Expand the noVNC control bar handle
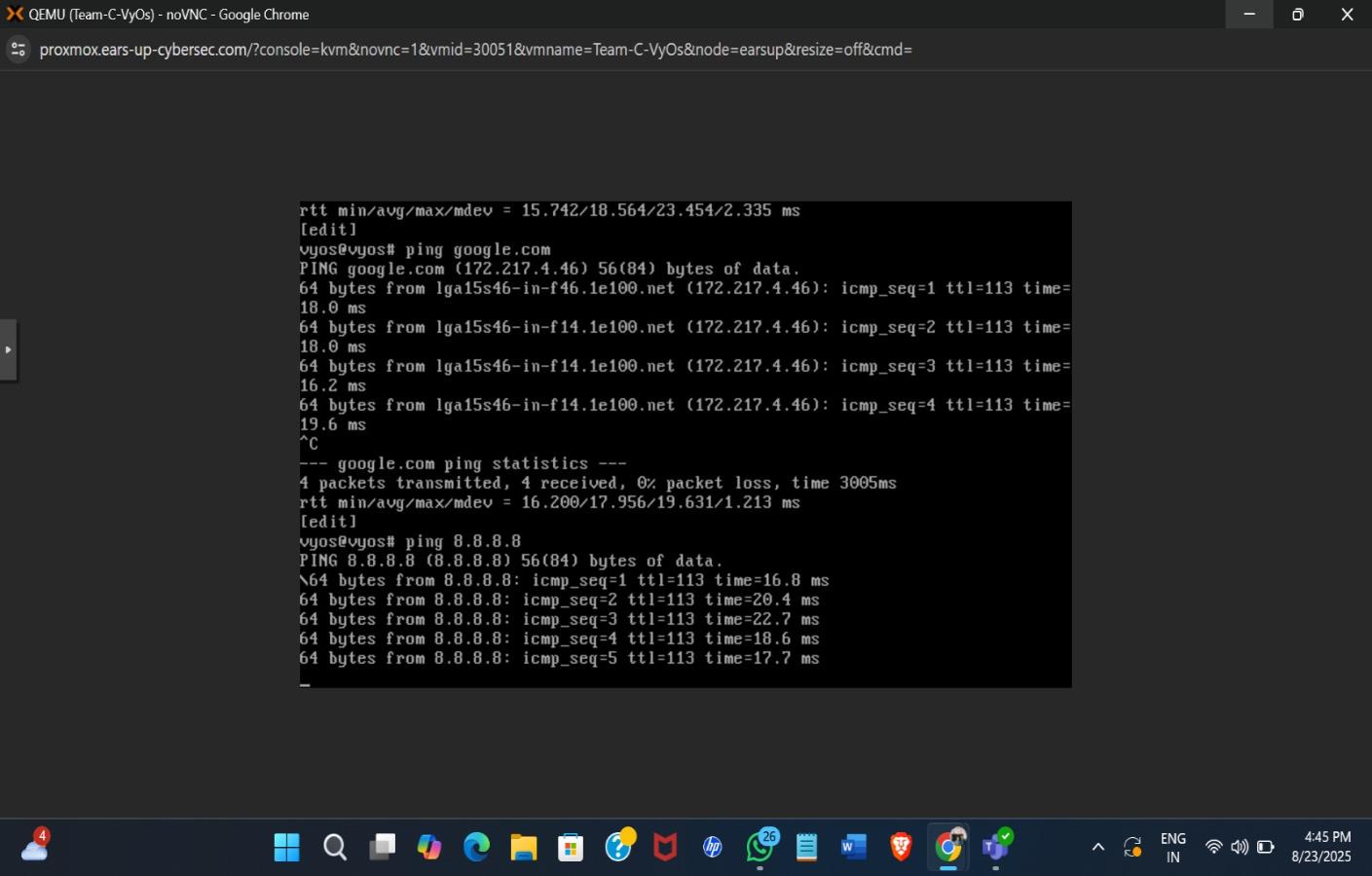The image size is (1372, 876). pyautogui.click(x=10, y=348)
